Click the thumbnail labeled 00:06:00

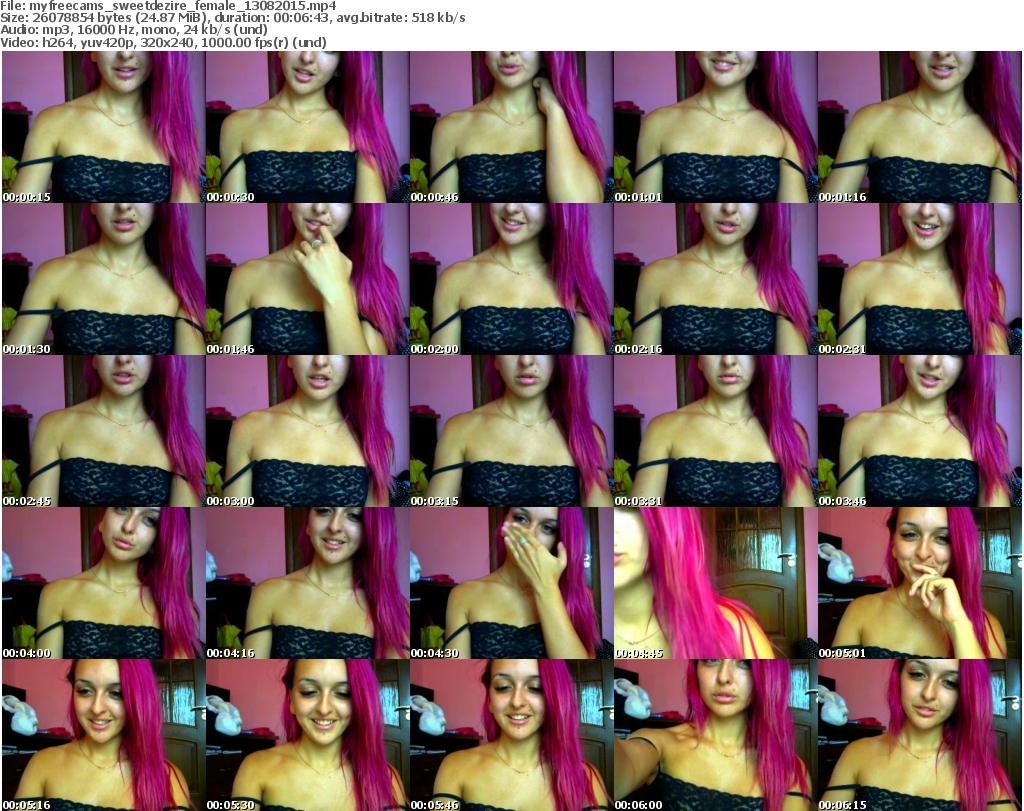point(715,735)
